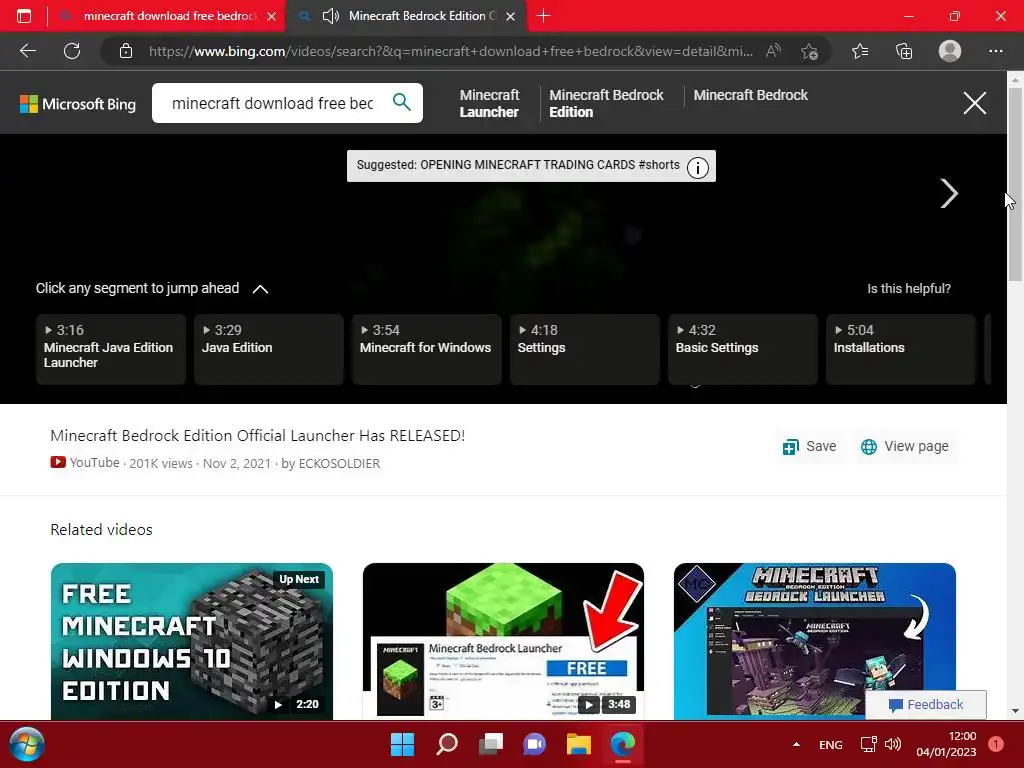Image resolution: width=1024 pixels, height=768 pixels.
Task: Open the Favorites list icon
Action: pyautogui.click(x=860, y=51)
